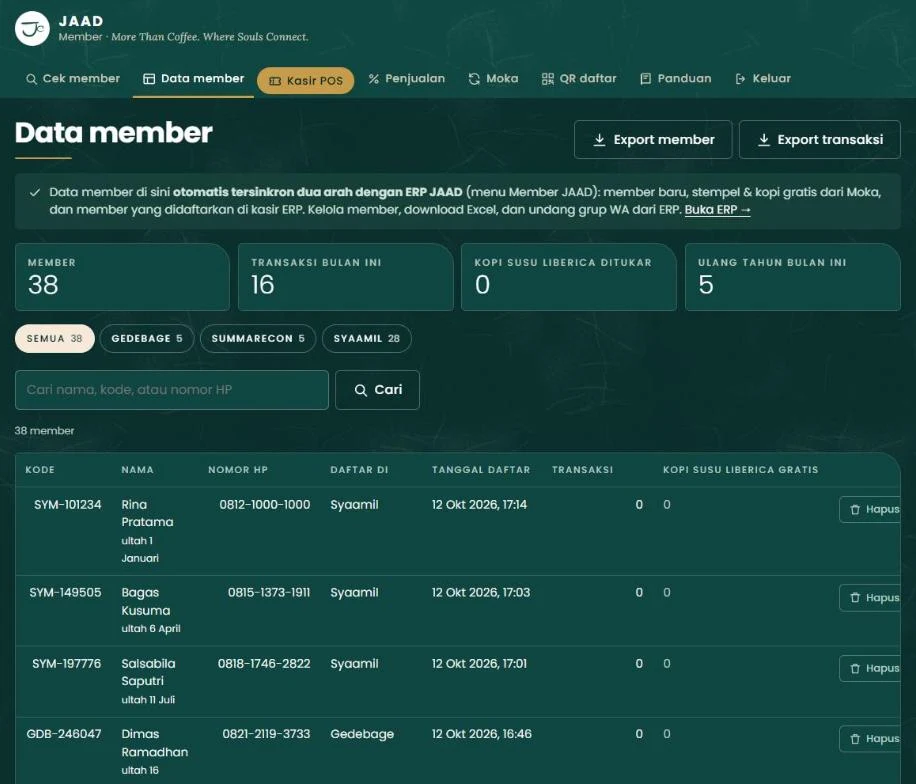Click sync icon beside Moka
Image resolution: width=916 pixels, height=784 pixels.
tap(474, 79)
